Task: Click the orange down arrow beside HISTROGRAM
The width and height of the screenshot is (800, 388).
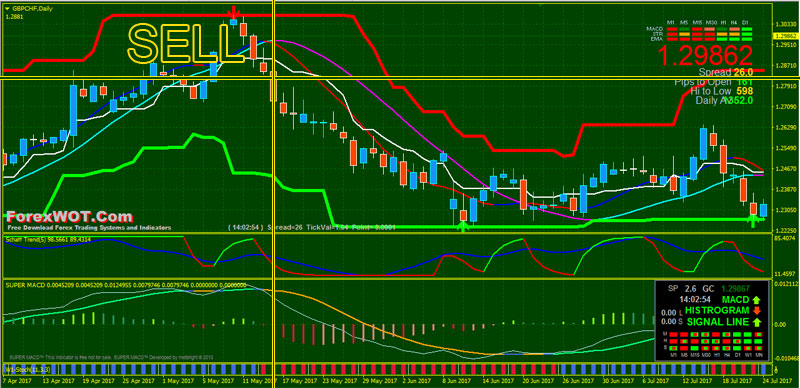Action: (x=757, y=311)
